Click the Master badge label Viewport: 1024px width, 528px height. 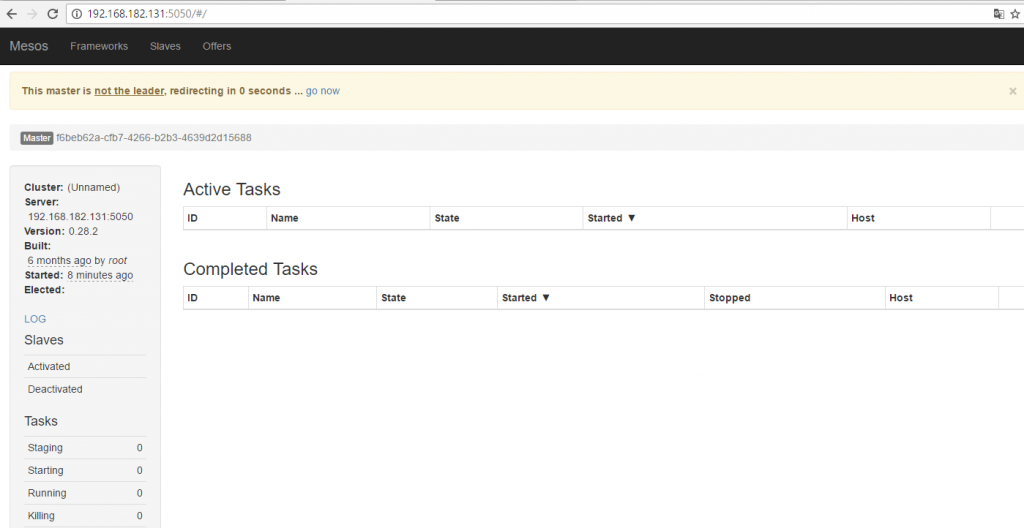[37, 138]
